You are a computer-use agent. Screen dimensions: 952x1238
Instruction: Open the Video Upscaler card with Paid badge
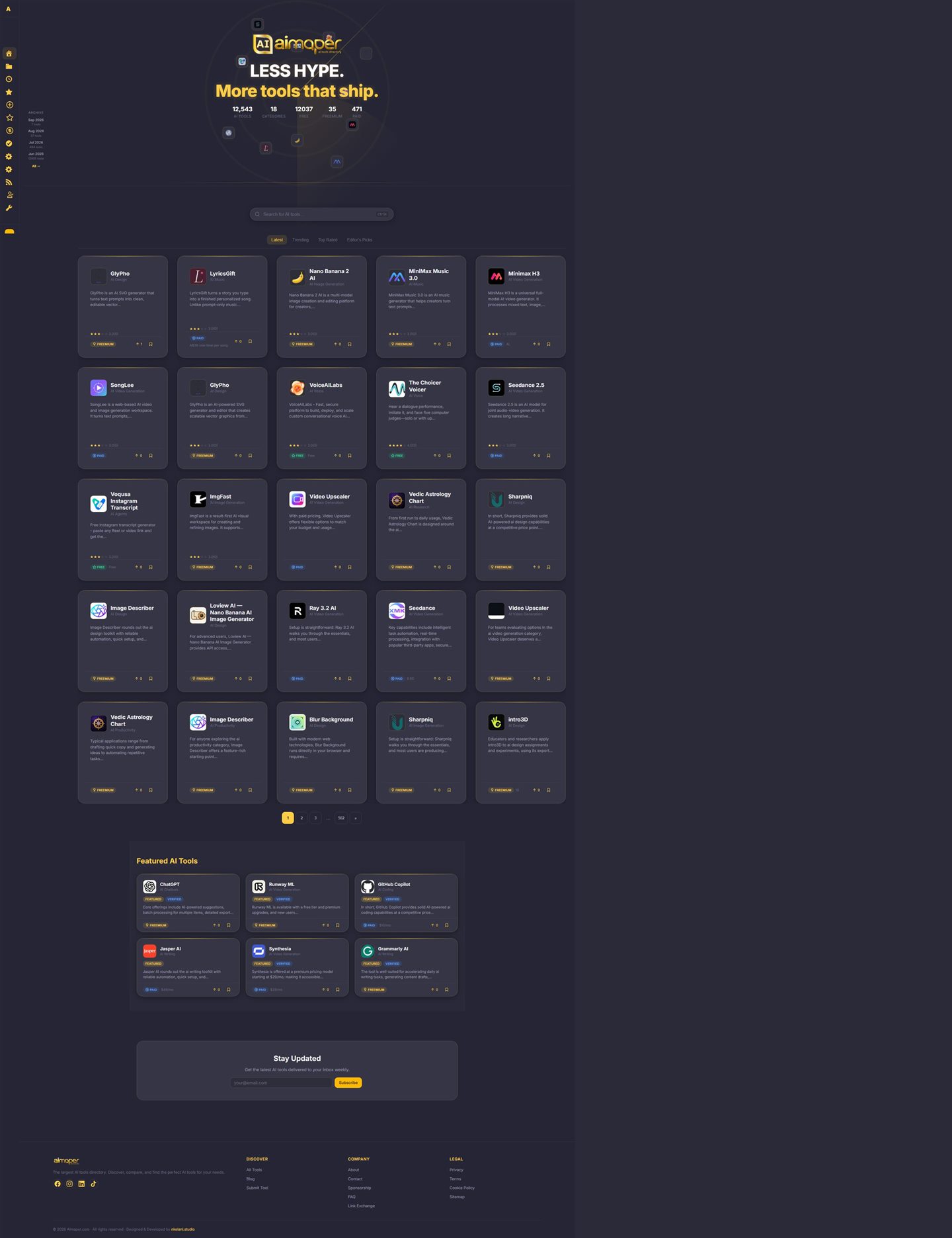(321, 530)
